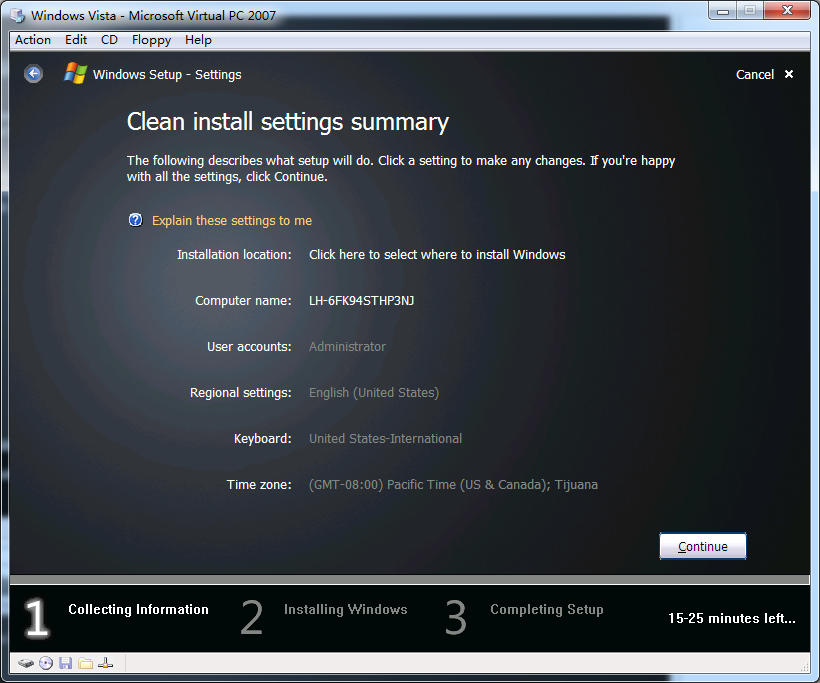Click the 'Time zone:' label
The width and height of the screenshot is (820, 683).
tap(259, 485)
